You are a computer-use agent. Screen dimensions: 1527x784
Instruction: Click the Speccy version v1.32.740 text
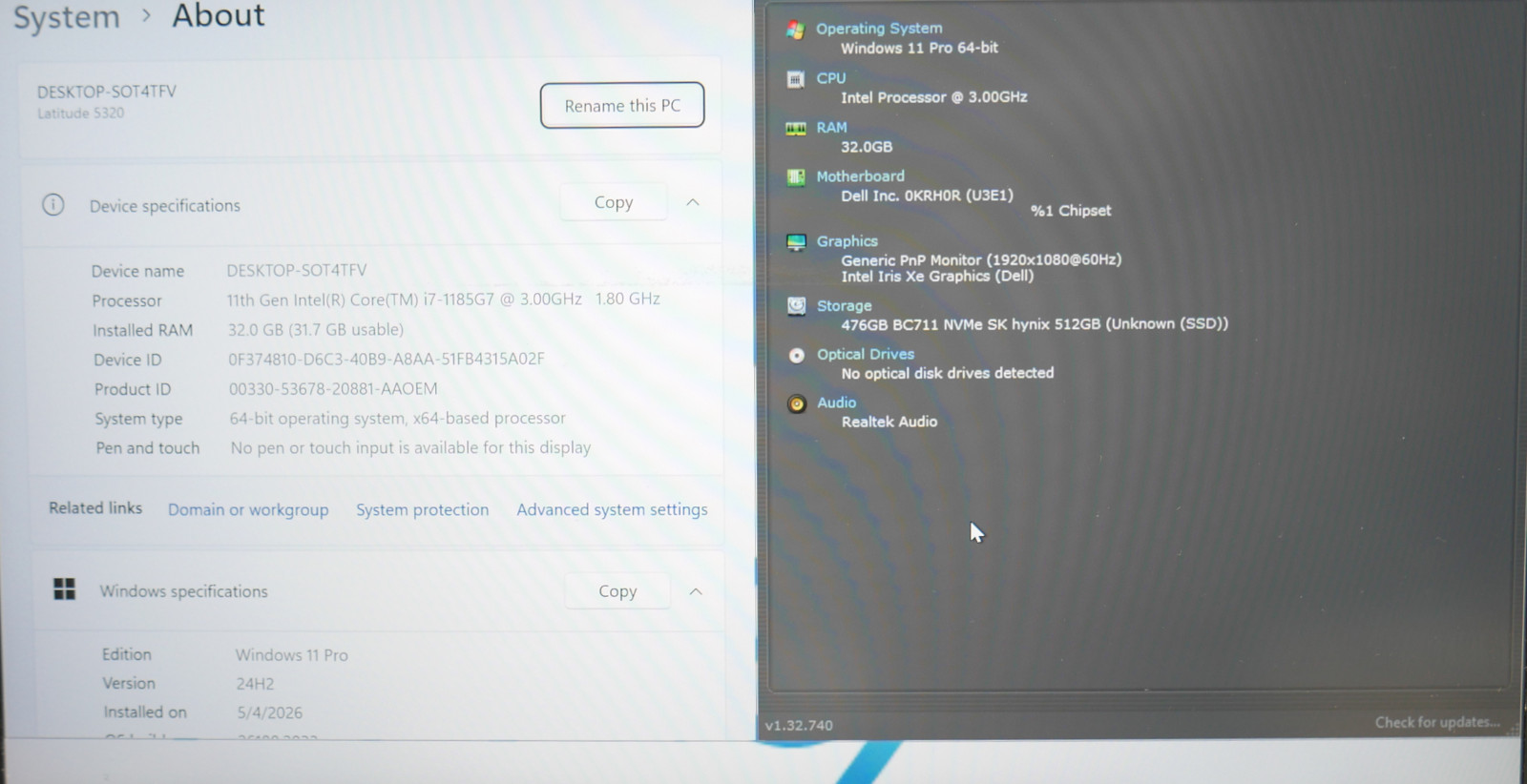click(x=799, y=725)
